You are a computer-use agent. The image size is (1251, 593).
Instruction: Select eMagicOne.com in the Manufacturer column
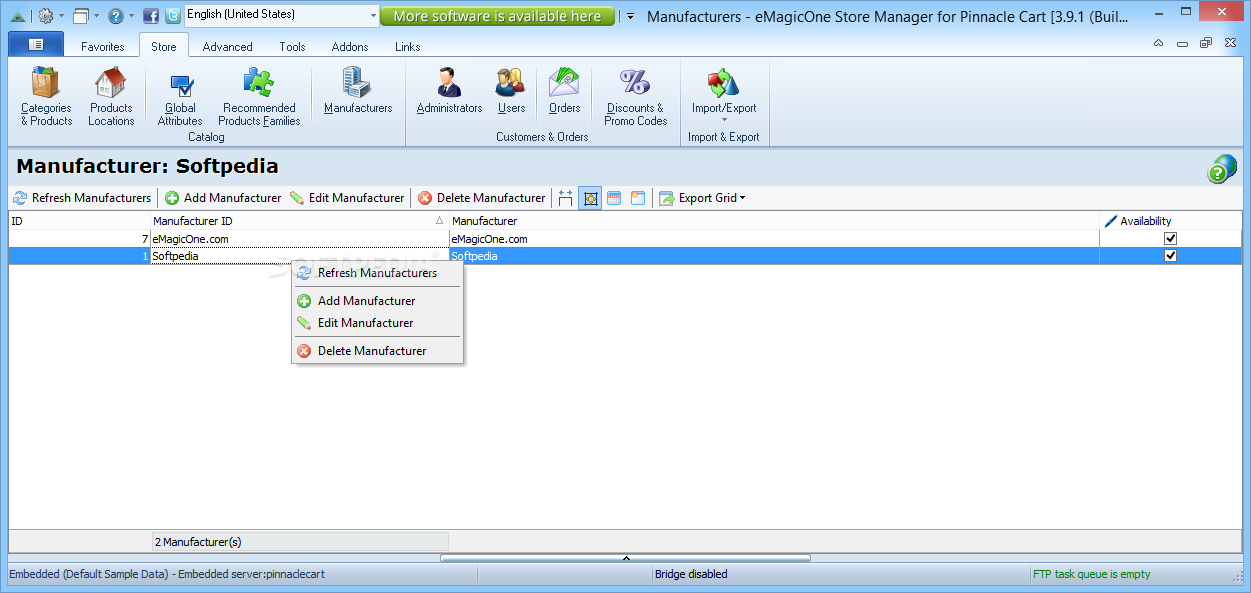pos(774,239)
